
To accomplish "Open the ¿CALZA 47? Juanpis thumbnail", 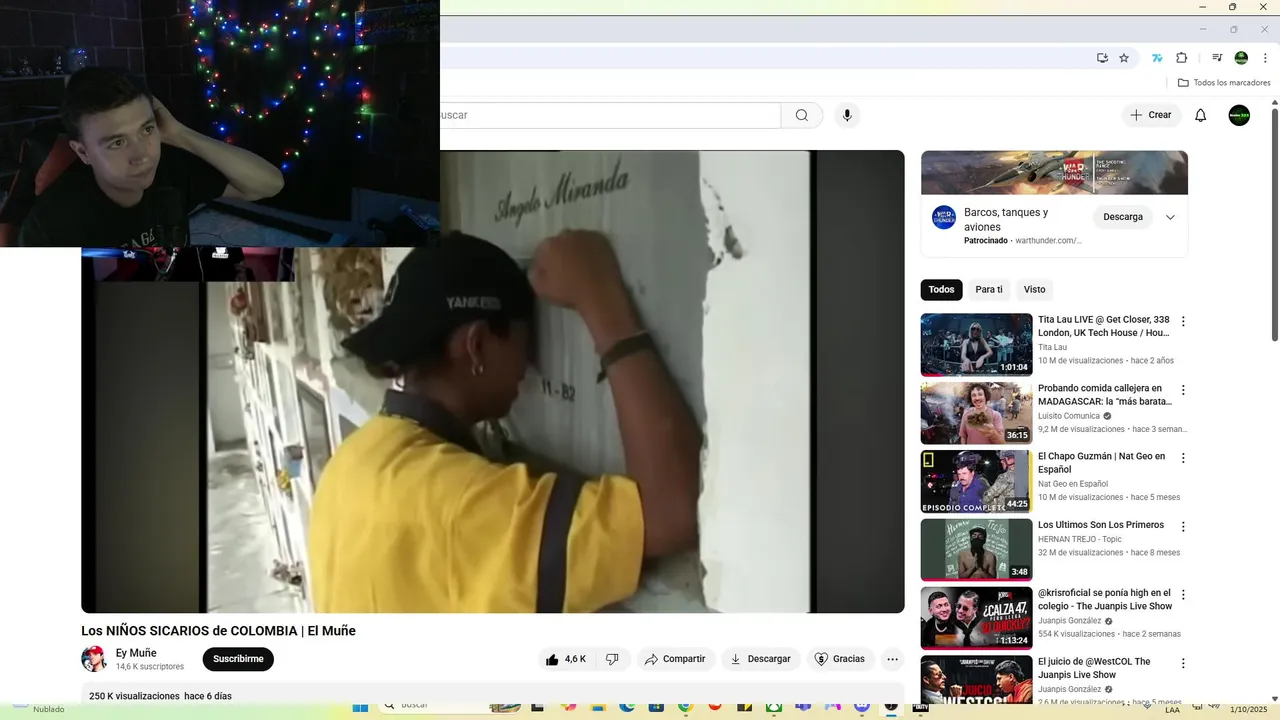I will point(976,617).
